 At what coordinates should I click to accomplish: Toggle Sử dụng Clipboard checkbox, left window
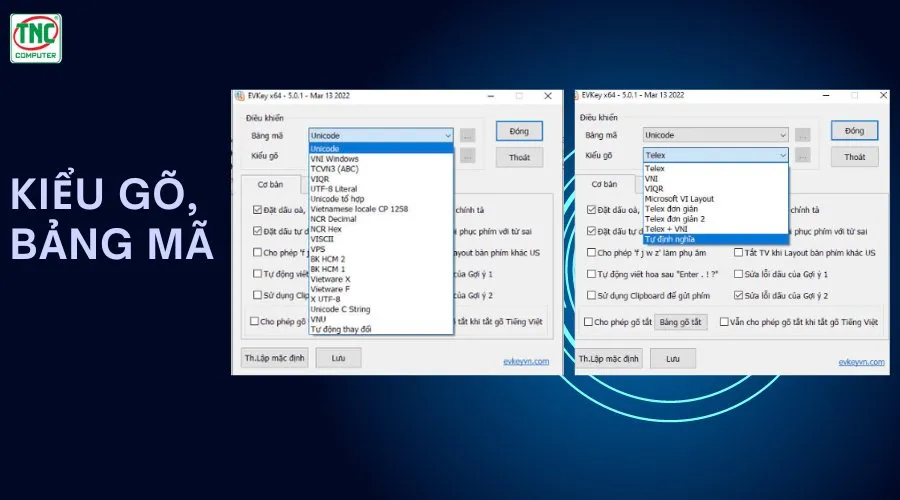click(257, 295)
